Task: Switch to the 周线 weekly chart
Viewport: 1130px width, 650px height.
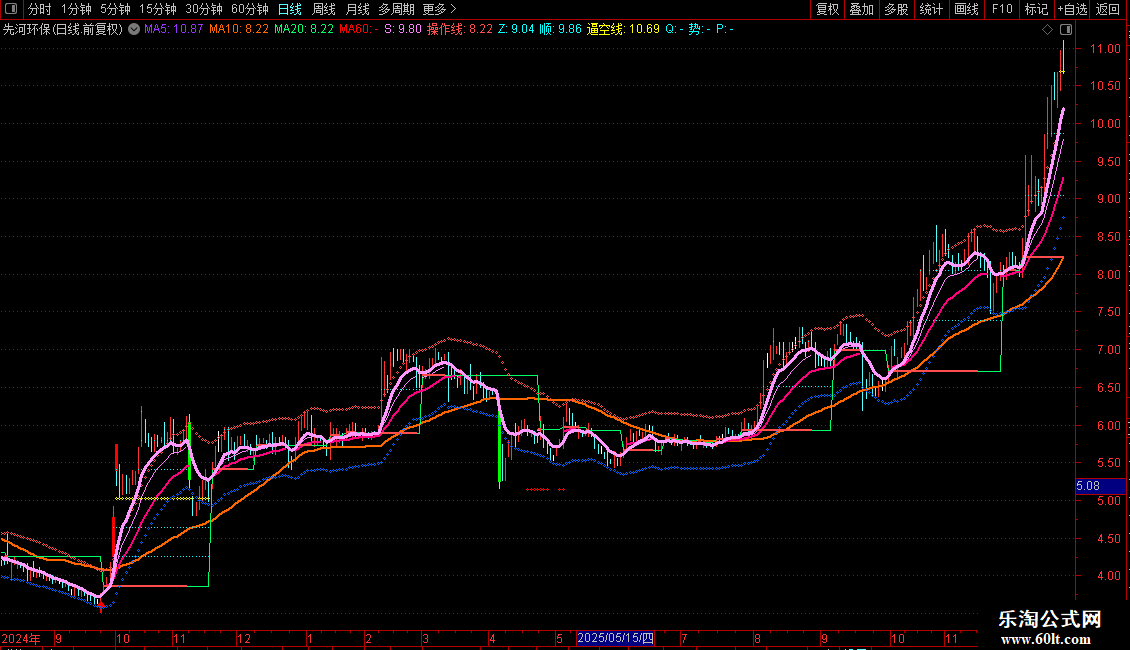Action: [x=324, y=9]
